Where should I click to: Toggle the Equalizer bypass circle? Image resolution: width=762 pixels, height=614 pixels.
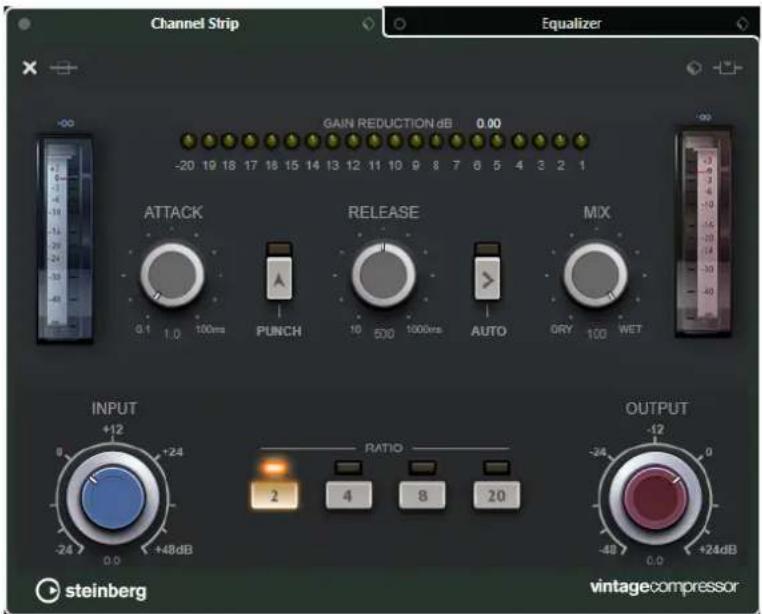pyautogui.click(x=399, y=23)
